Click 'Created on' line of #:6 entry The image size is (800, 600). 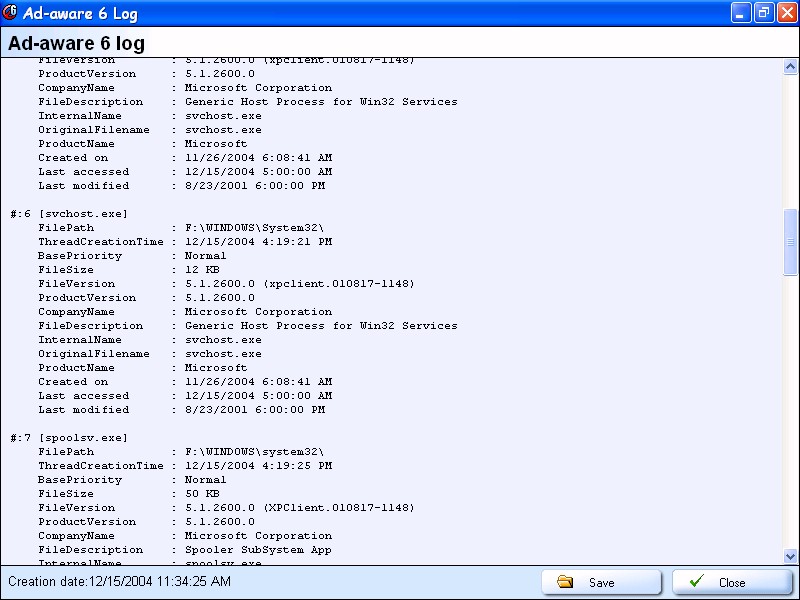185,382
